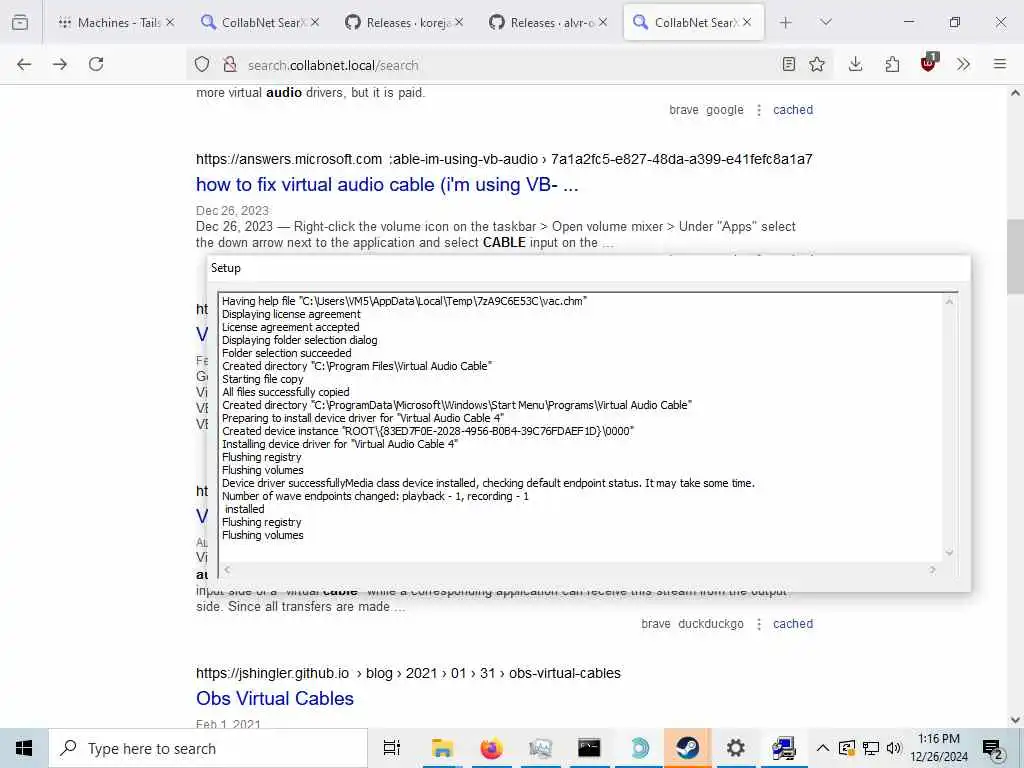Viewport: 1024px width, 768px height.
Task: Open a new browser tab
Action: pos(786,22)
